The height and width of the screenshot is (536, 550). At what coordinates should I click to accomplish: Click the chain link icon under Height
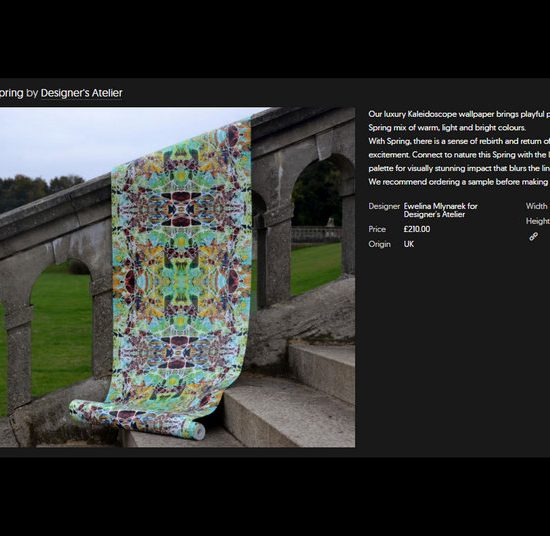[x=533, y=236]
